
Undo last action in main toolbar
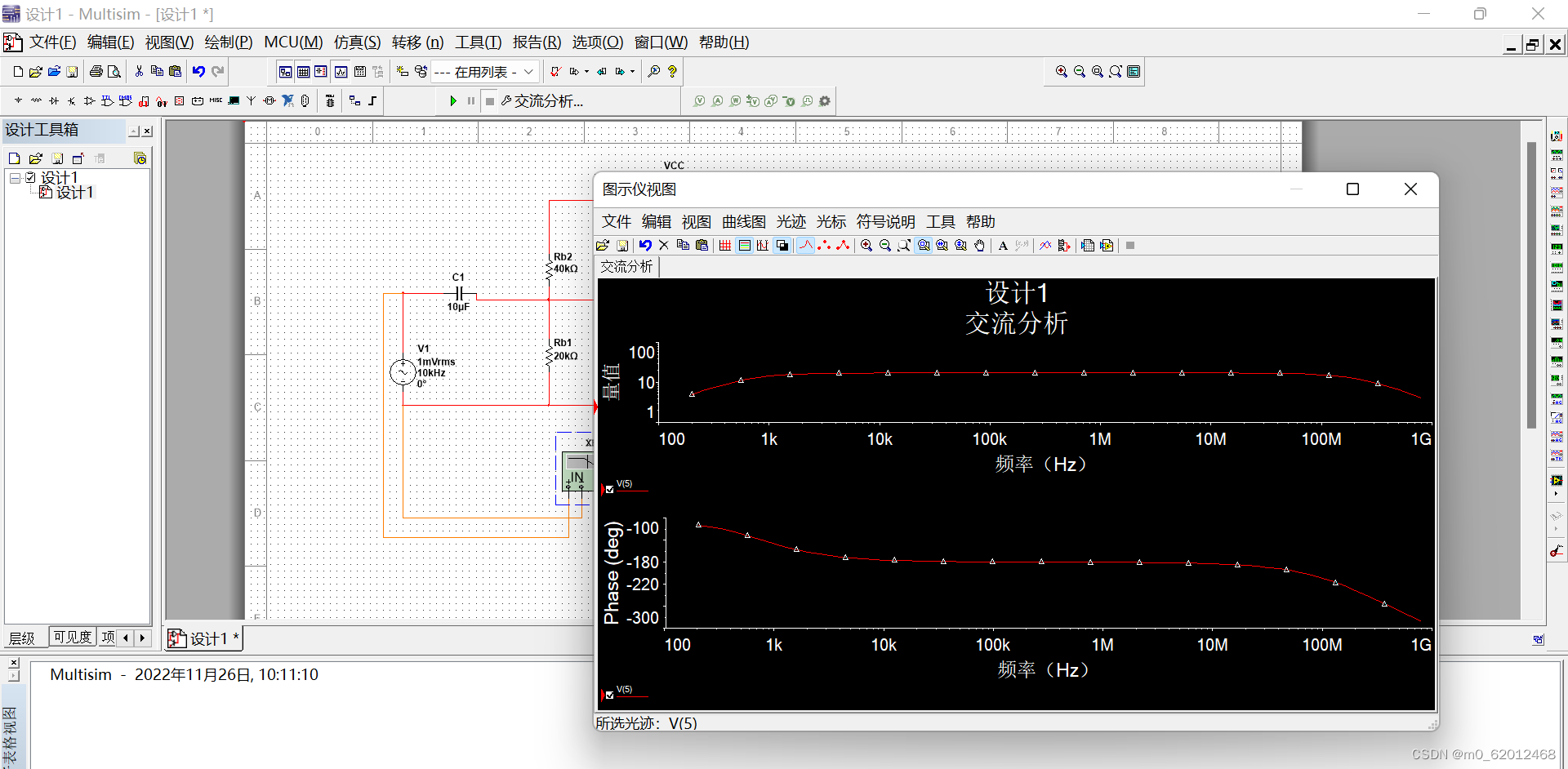tap(198, 72)
